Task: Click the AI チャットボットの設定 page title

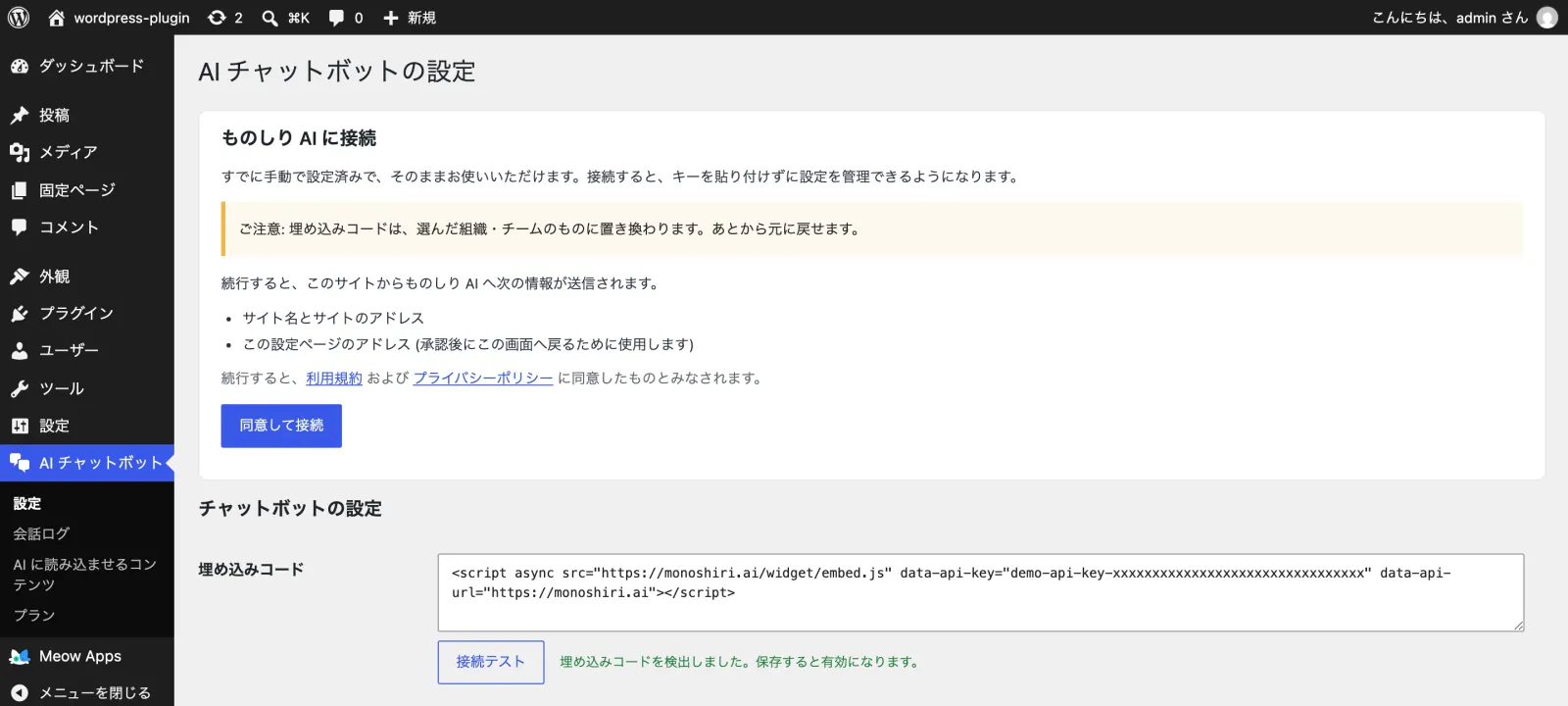Action: click(337, 72)
